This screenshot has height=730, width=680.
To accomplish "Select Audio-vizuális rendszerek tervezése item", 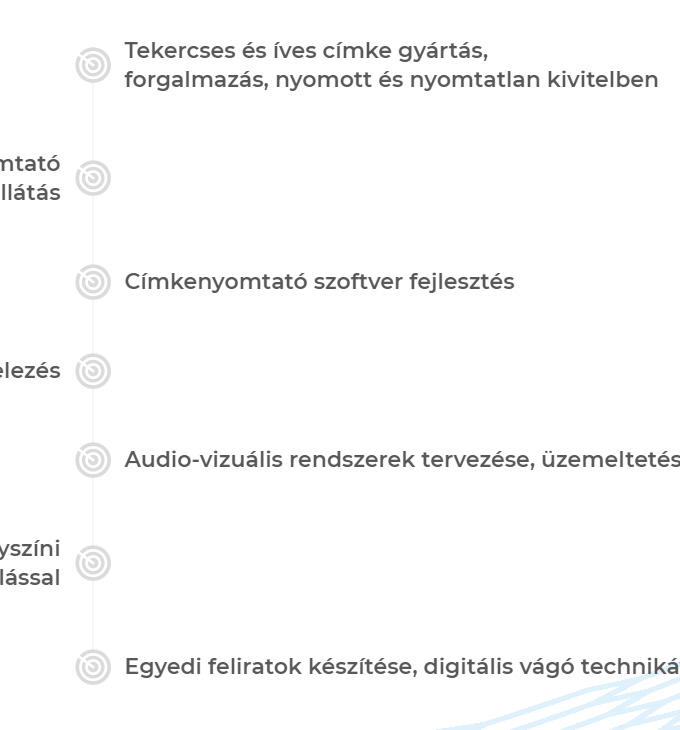I will click(x=402, y=460).
